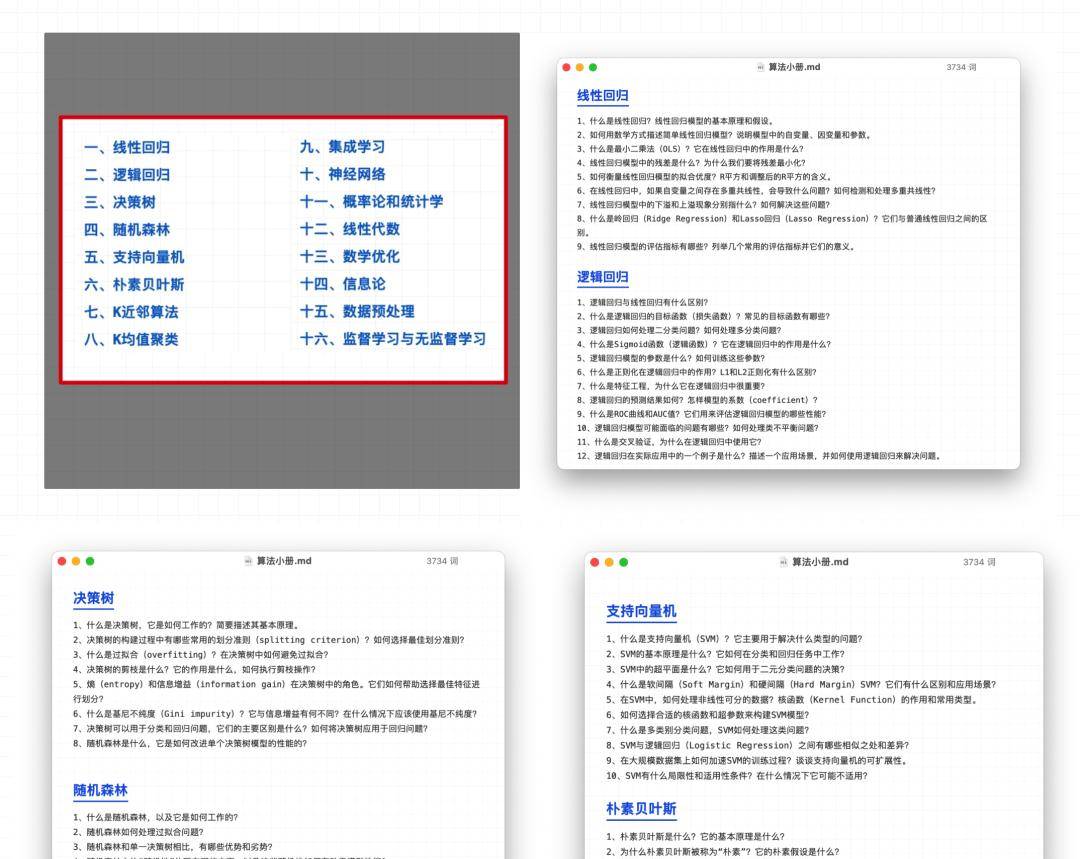This screenshot has height=859, width=1080.
Task: Click the underlined 线性回归 heading in the editor
Action: click(x=603, y=96)
